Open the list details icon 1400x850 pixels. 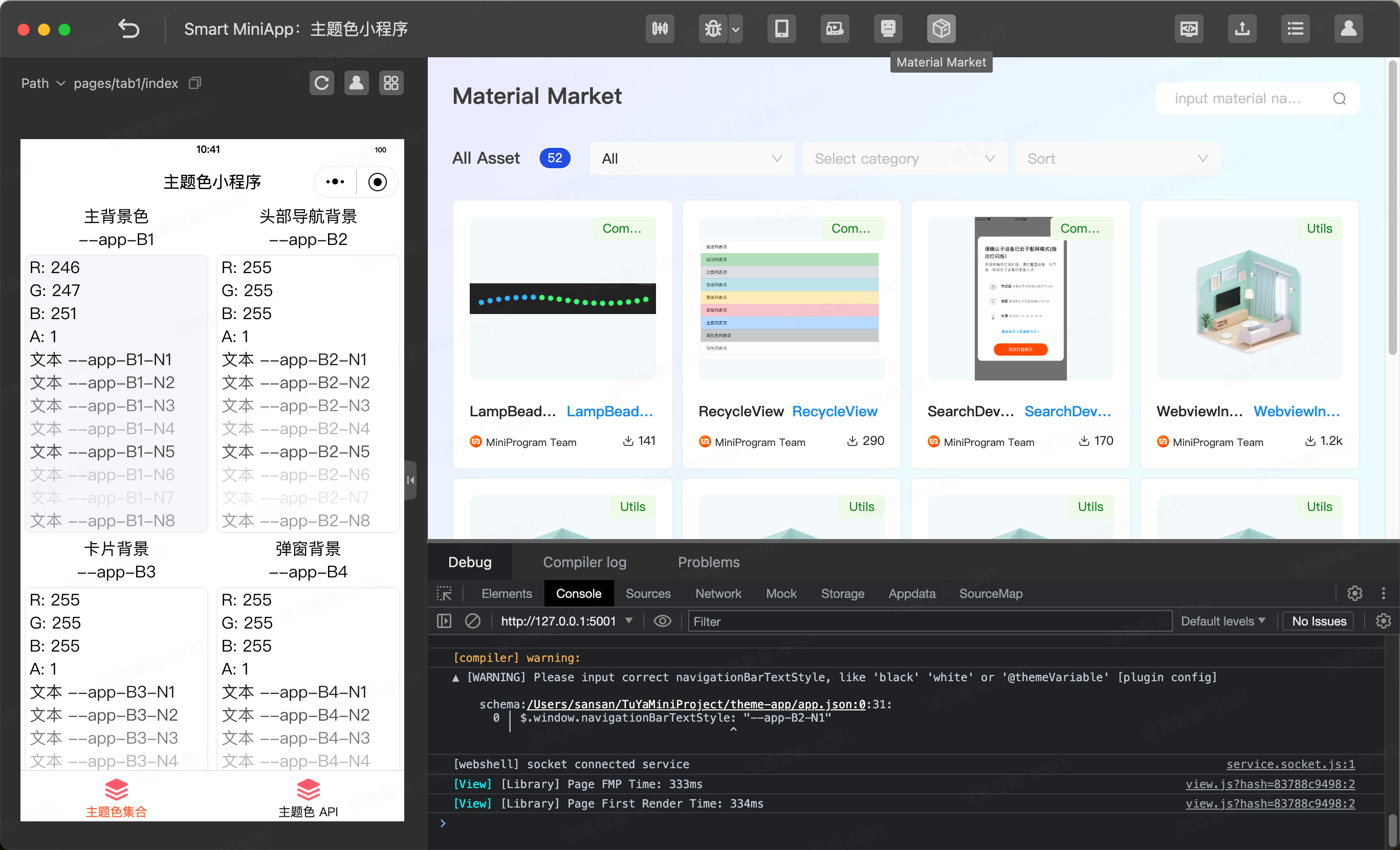[1296, 29]
